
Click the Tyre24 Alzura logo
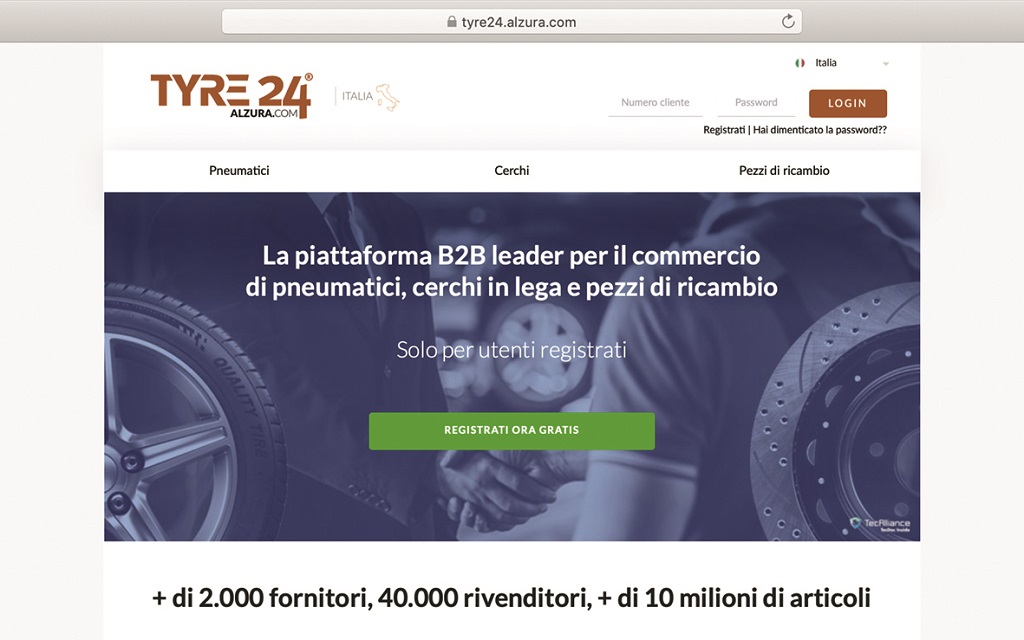click(x=232, y=96)
